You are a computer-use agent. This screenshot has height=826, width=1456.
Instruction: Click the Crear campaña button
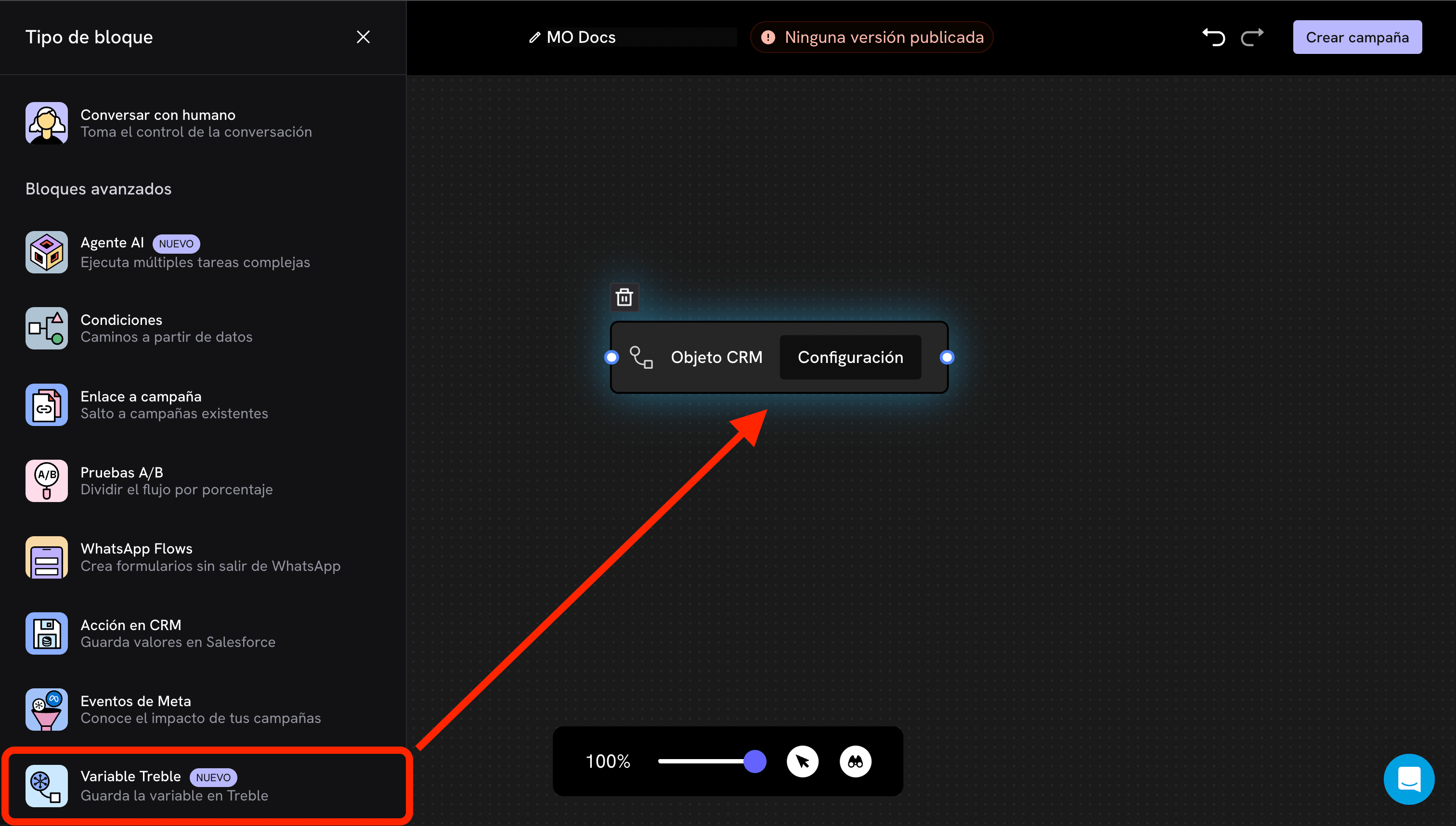coord(1357,38)
